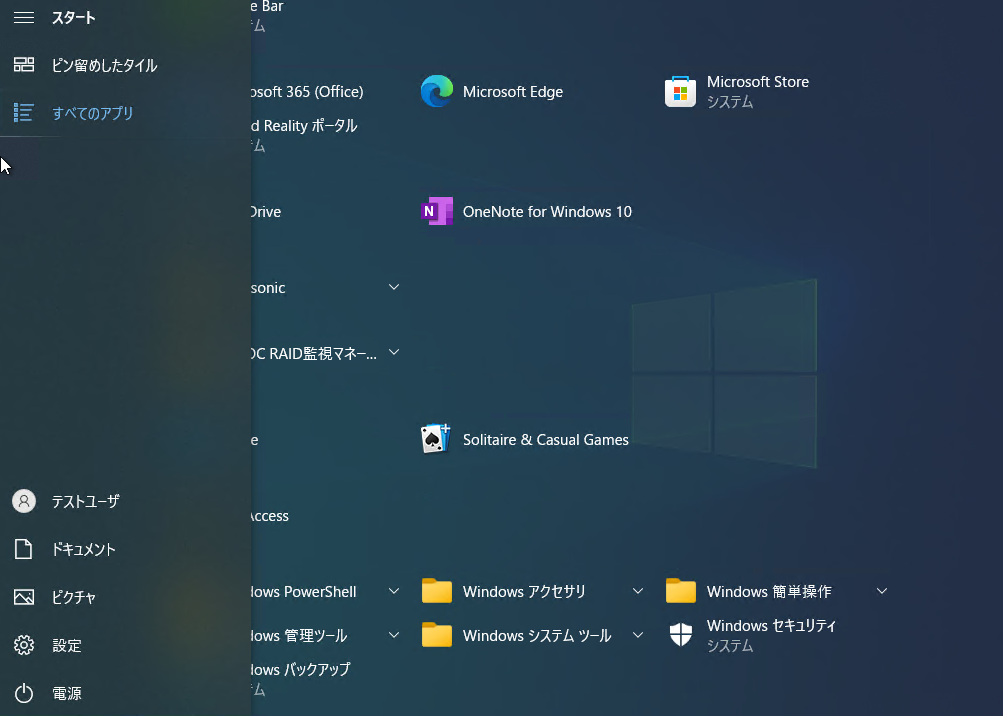Click the Windows 簡単操作 folder label

769,591
